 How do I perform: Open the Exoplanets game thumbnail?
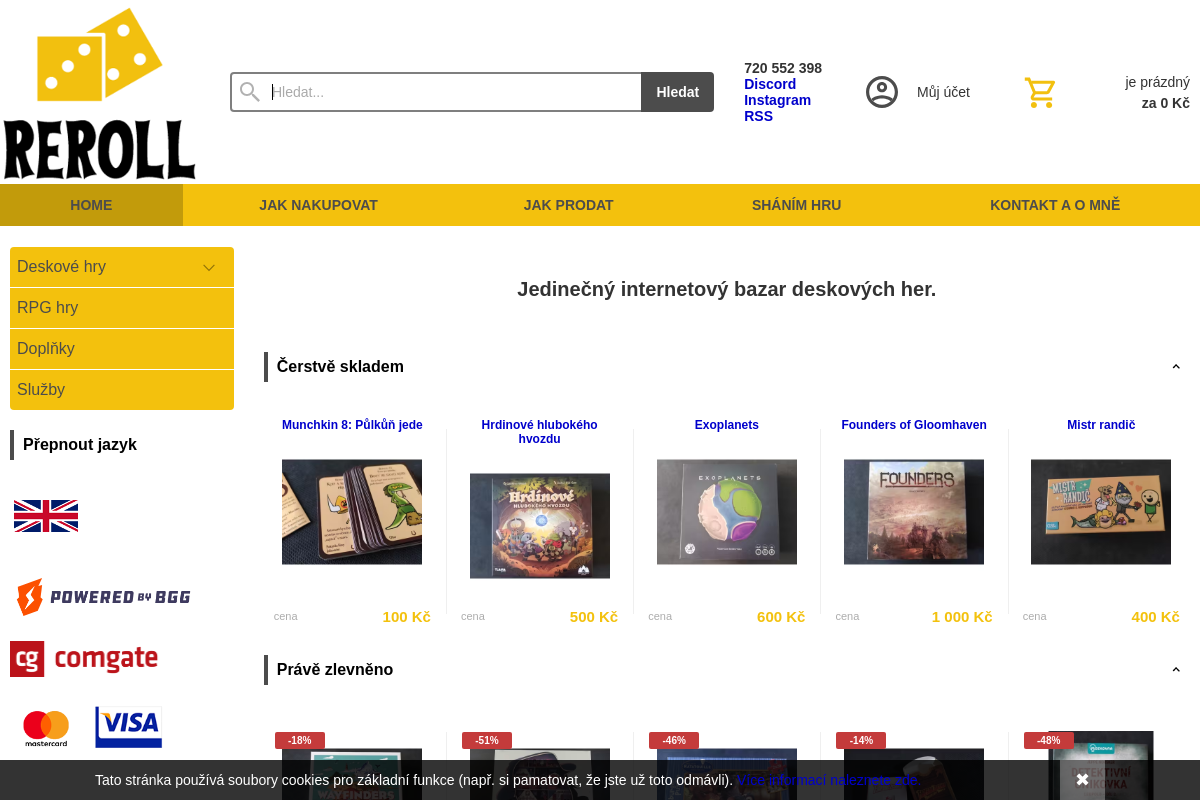[727, 512]
